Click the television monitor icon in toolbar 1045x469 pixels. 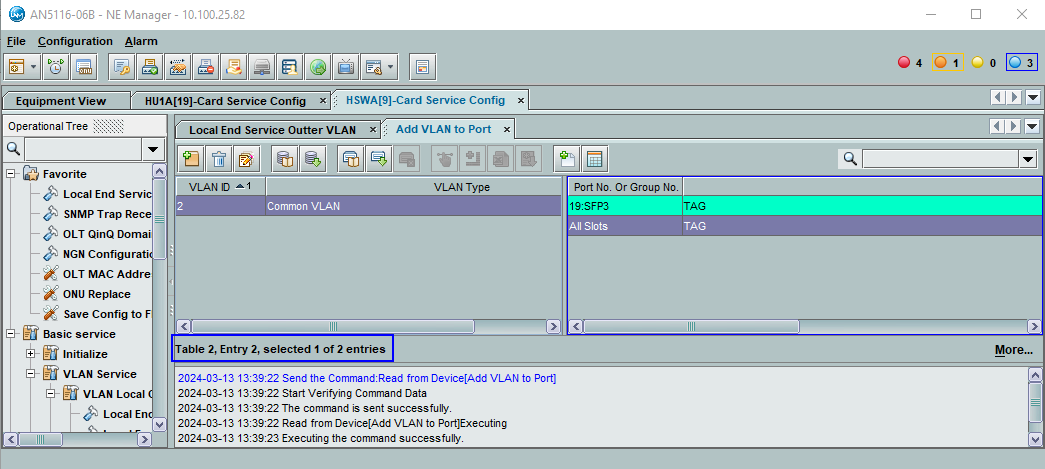345,67
